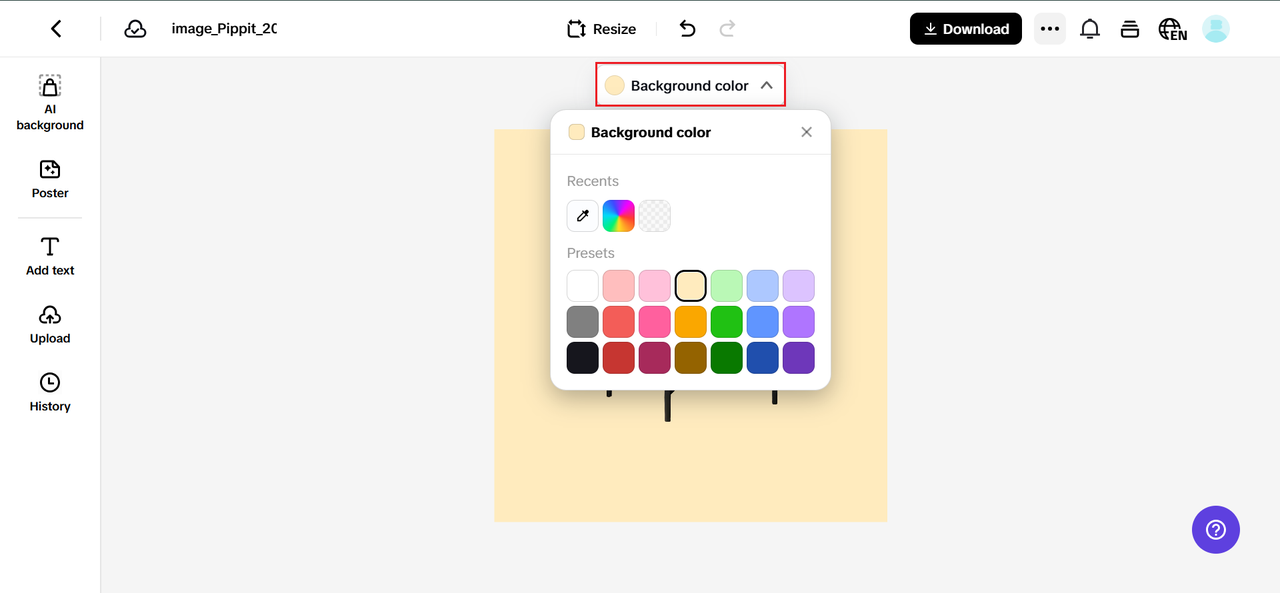Close the Background color popup
Image resolution: width=1280 pixels, height=593 pixels.
coord(806,132)
